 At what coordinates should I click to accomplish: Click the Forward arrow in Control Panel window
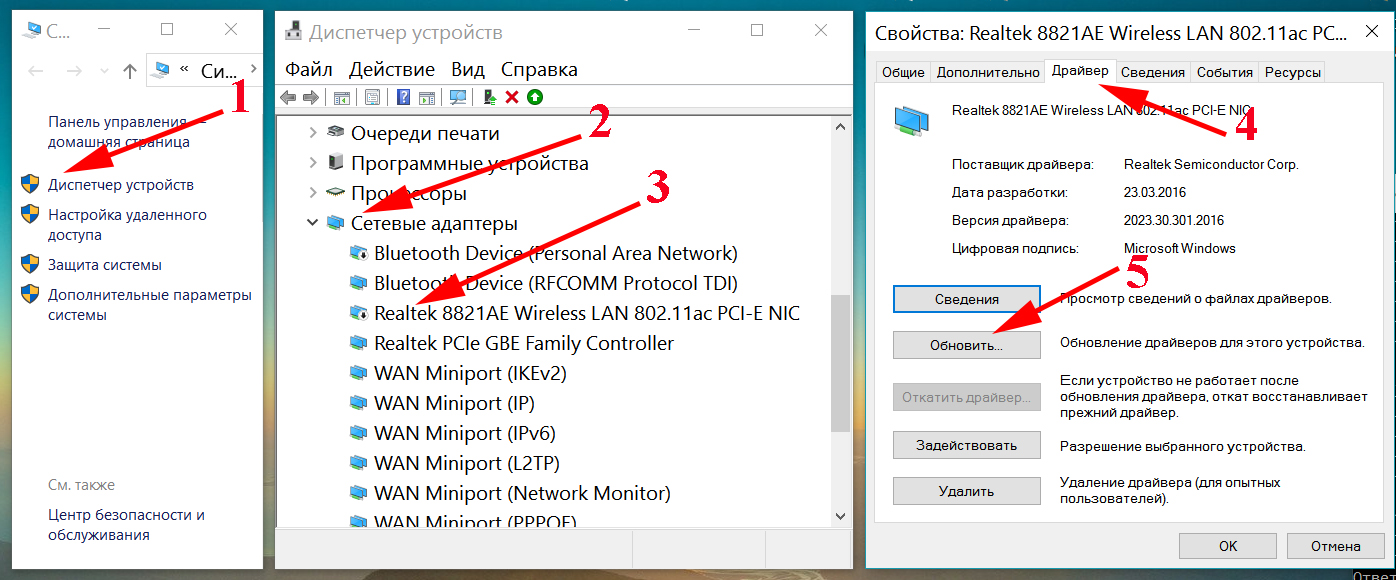coord(73,71)
